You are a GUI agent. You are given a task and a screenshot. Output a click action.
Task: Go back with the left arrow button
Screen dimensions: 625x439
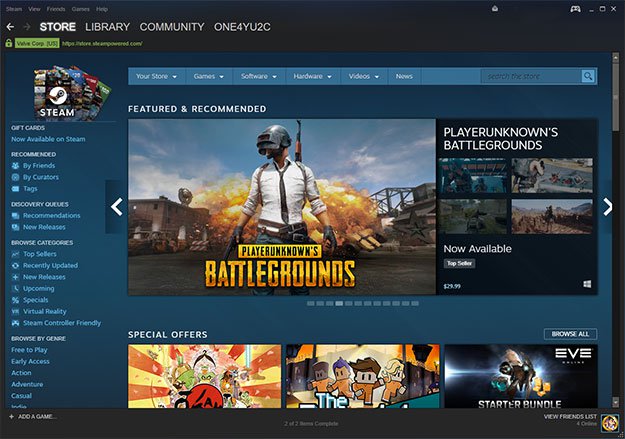(x=10, y=27)
